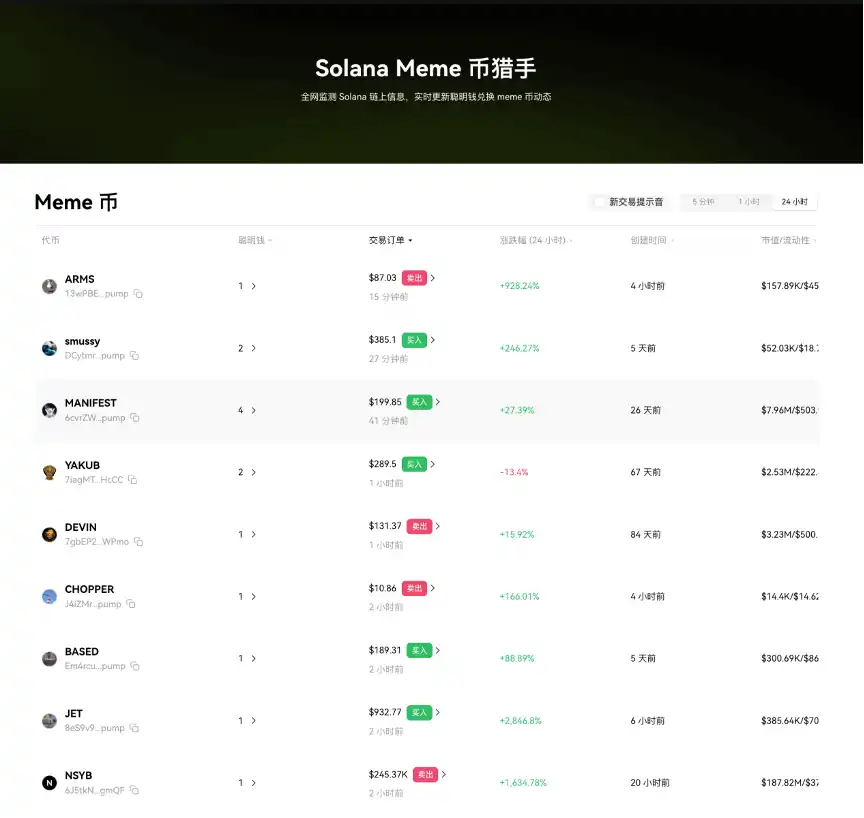Expand the ARMS order arrow
Image resolution: width=864 pixels, height=818 pixels.
coord(433,278)
